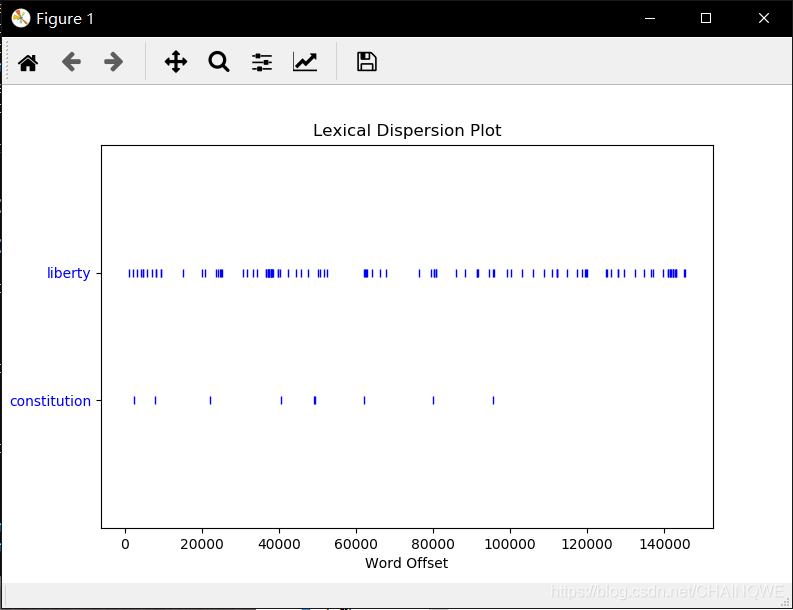Open configure subplots sliders
Viewport: 793px width, 610px height.
pyautogui.click(x=262, y=62)
